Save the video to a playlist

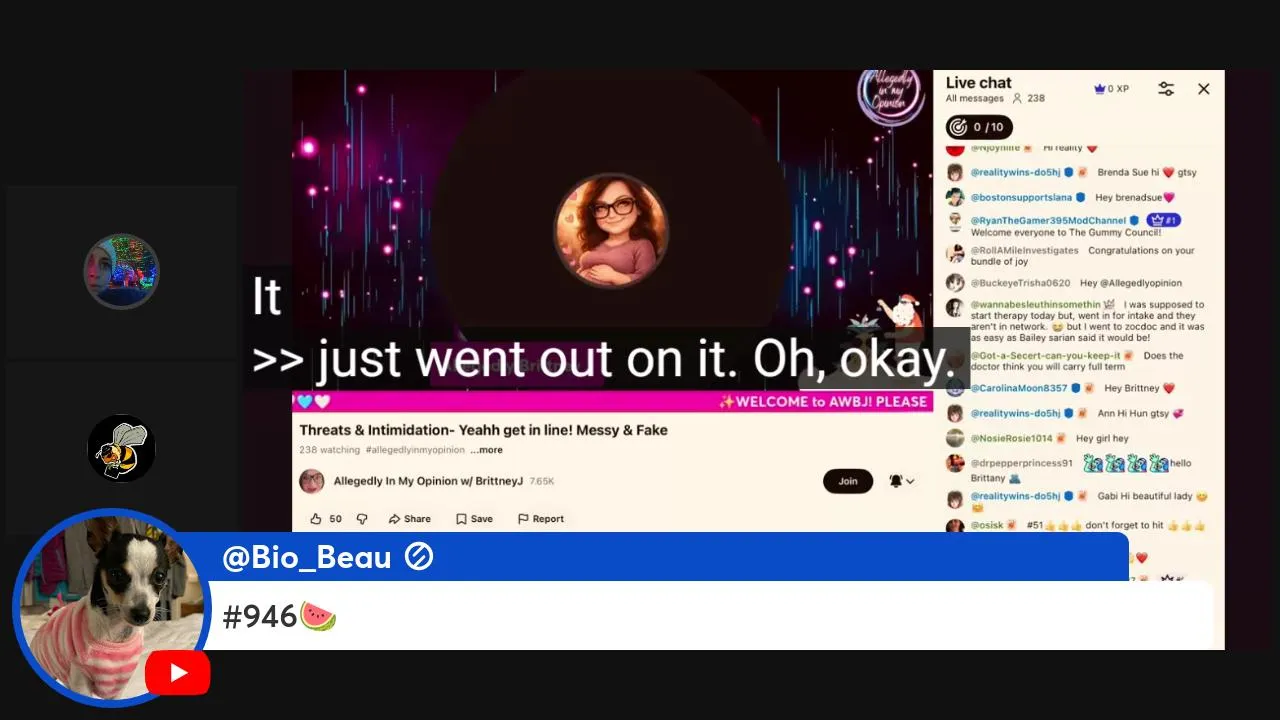[475, 519]
